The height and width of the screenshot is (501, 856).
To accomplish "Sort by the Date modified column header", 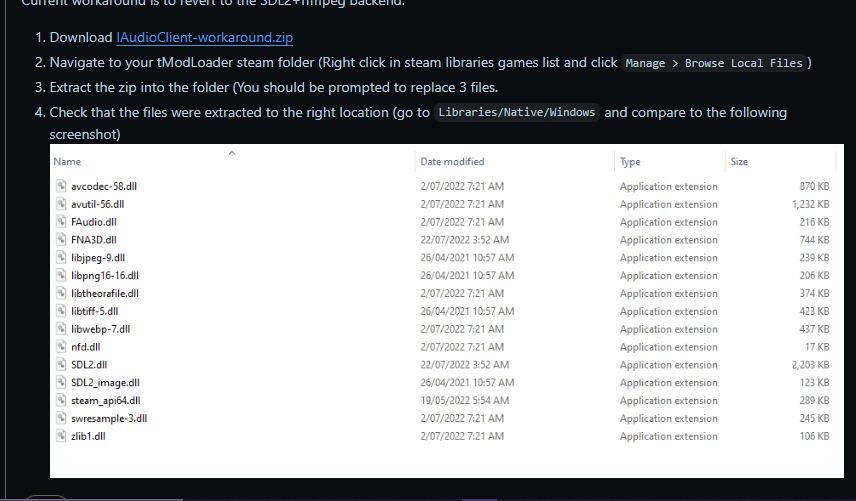I will [452, 161].
